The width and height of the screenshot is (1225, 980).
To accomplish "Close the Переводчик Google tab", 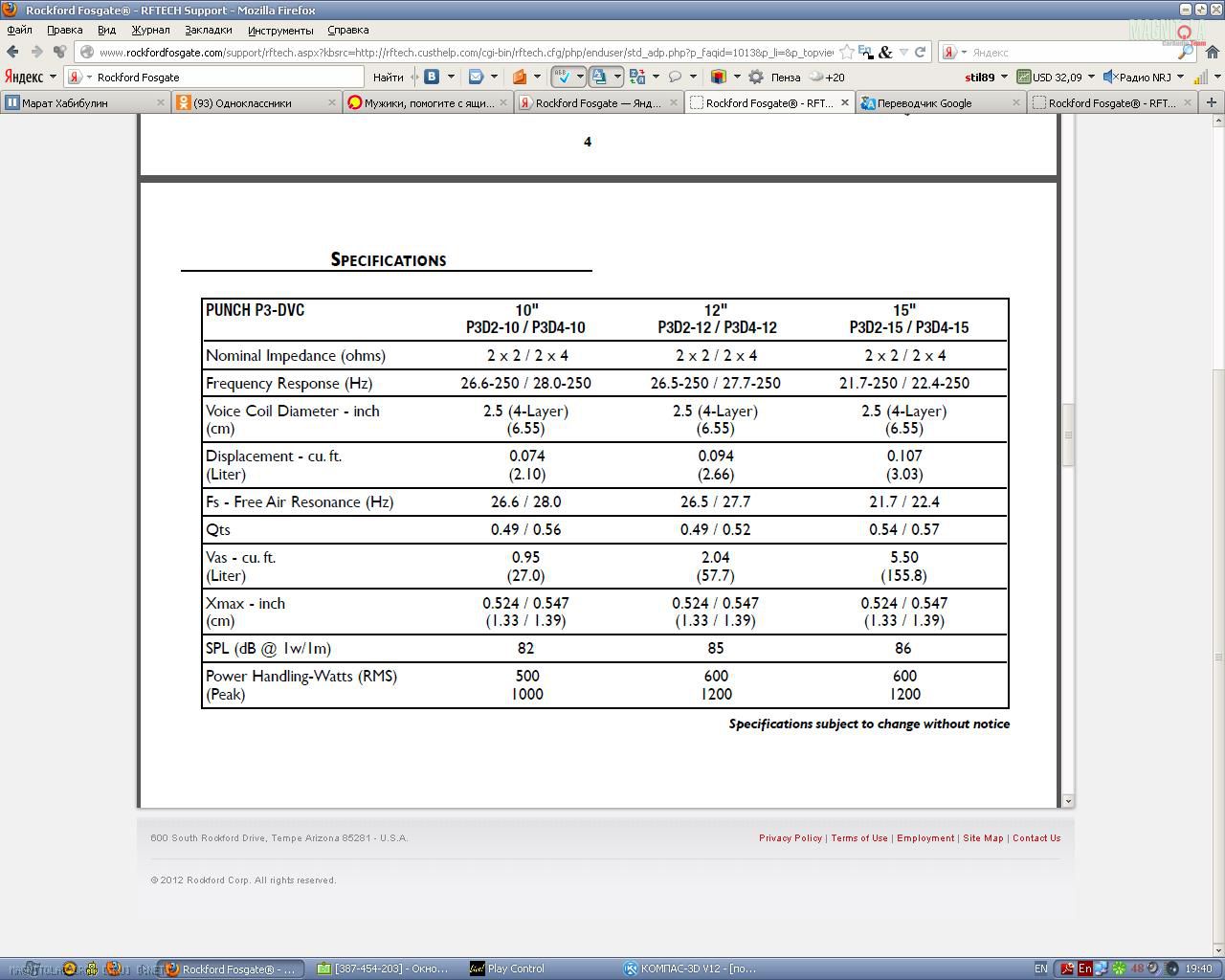I will pos(1016,102).
